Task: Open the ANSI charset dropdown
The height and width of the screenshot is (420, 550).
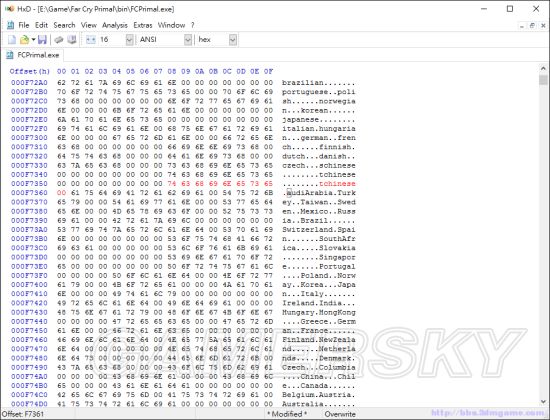Action: pyautogui.click(x=188, y=40)
